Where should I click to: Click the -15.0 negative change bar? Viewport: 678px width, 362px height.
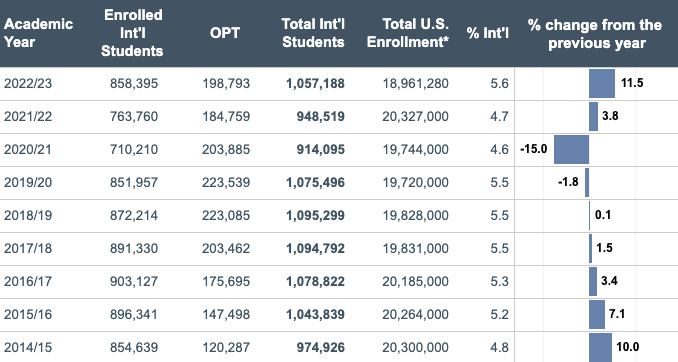(571, 149)
